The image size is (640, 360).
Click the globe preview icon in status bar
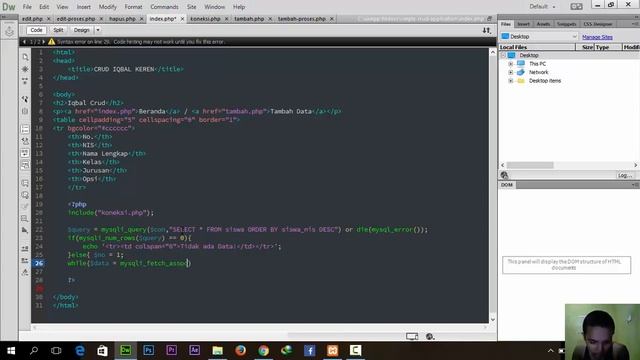(x=430, y=336)
